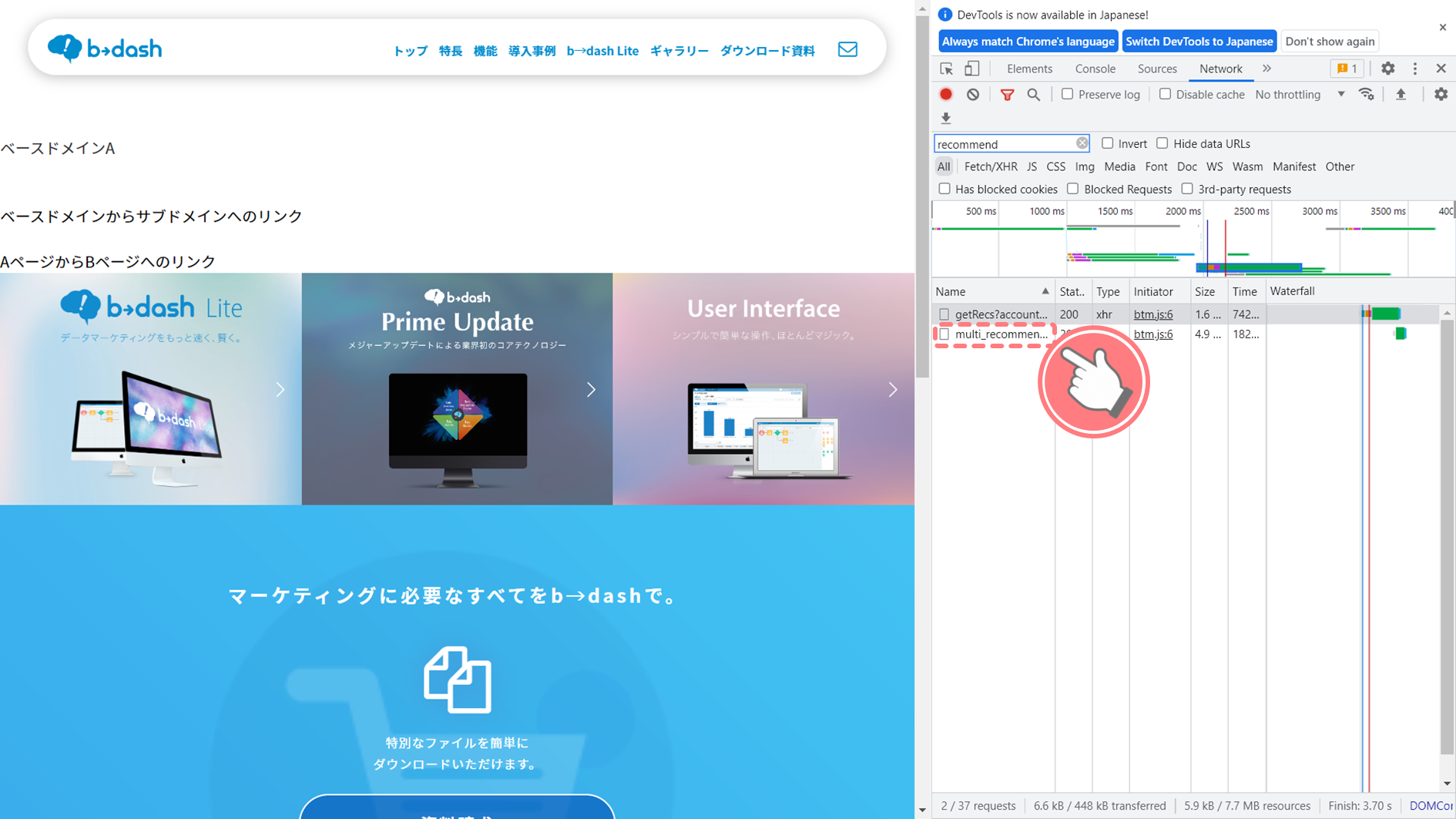Click the inspect element picker icon
Image resolution: width=1456 pixels, height=819 pixels.
[x=947, y=69]
